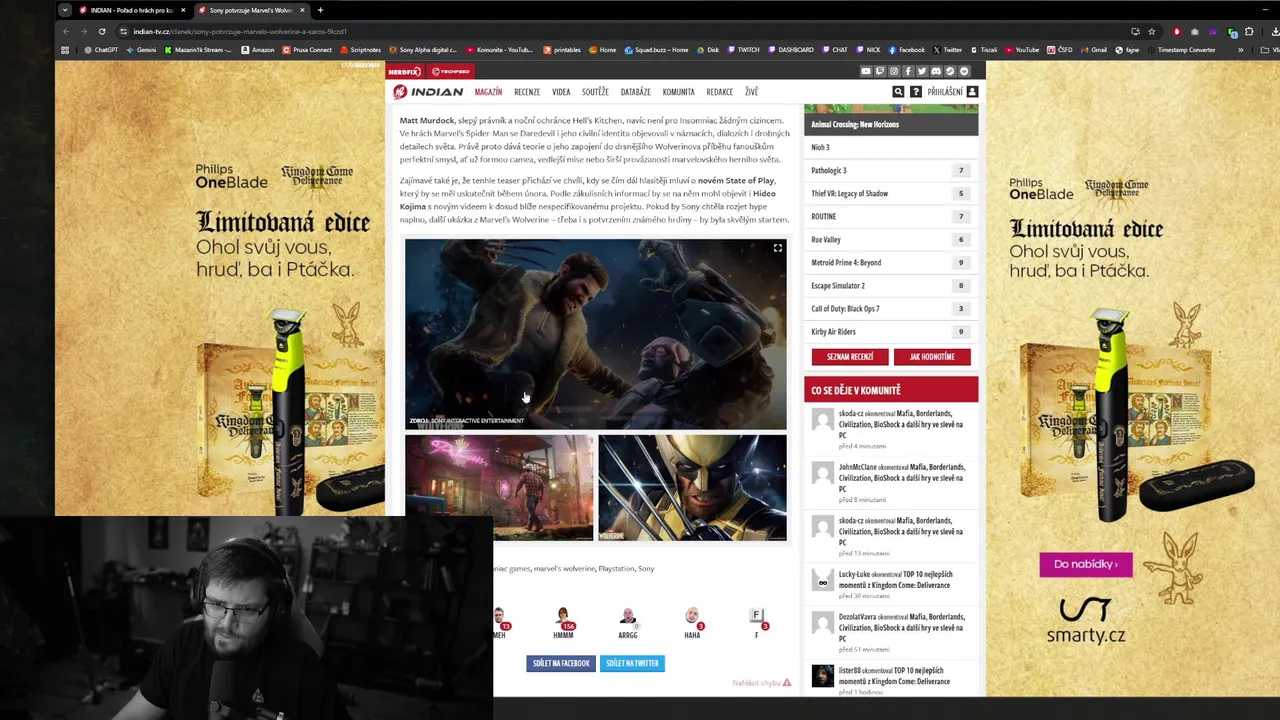Open the ŽIVĚ menu item
Viewport: 1280px width, 720px height.
click(751, 92)
